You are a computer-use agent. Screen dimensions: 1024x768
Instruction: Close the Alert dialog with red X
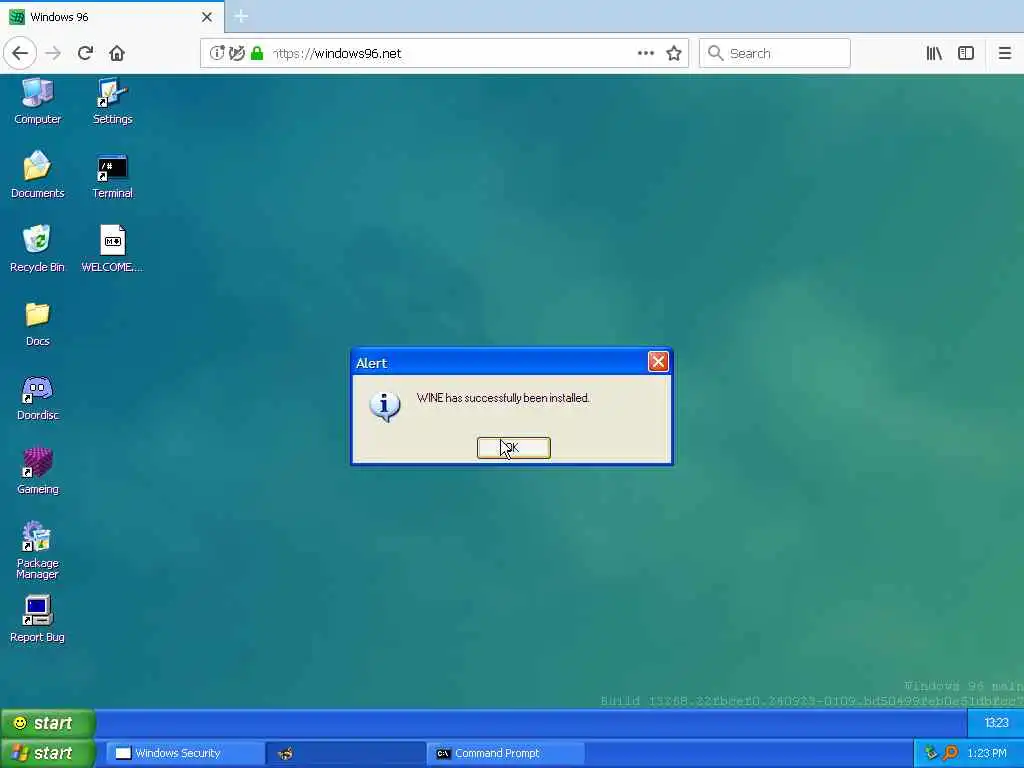click(x=658, y=362)
